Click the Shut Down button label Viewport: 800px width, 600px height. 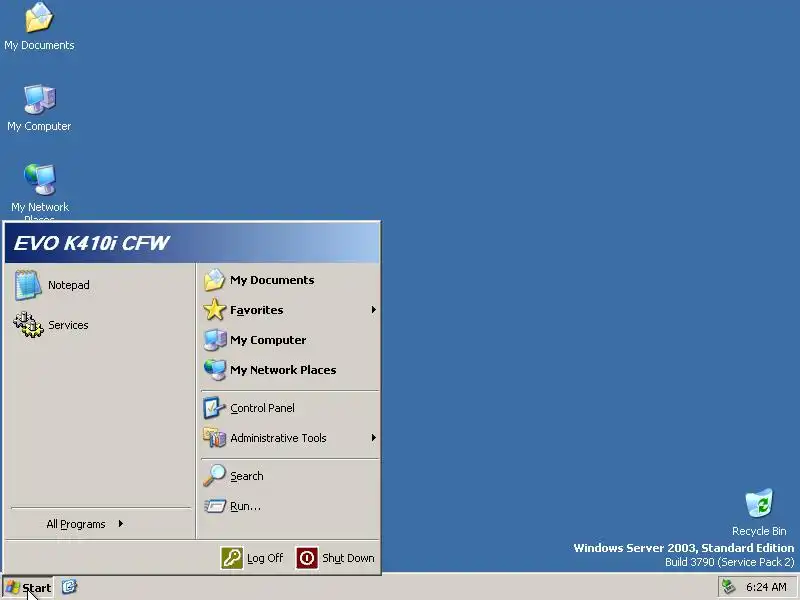(x=348, y=558)
